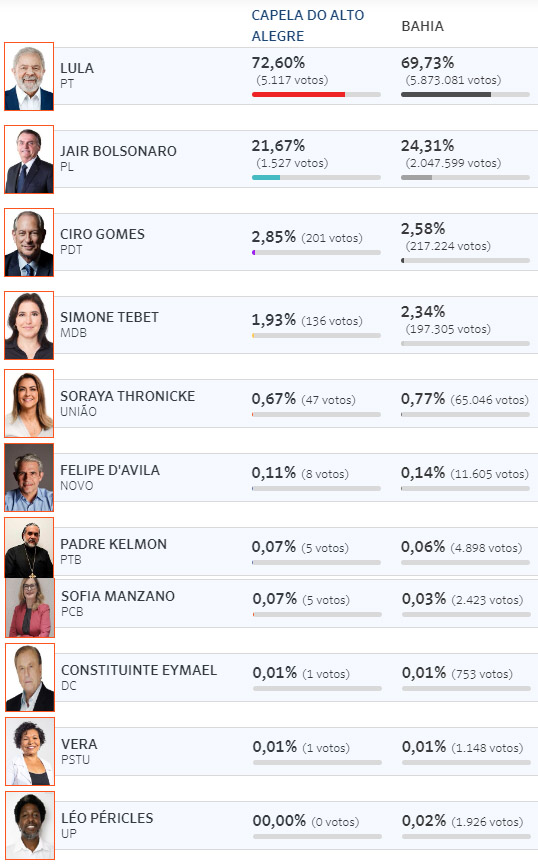Select Ciro Gomes candidate photo
The width and height of the screenshot is (538, 868).
pyautogui.click(x=29, y=242)
